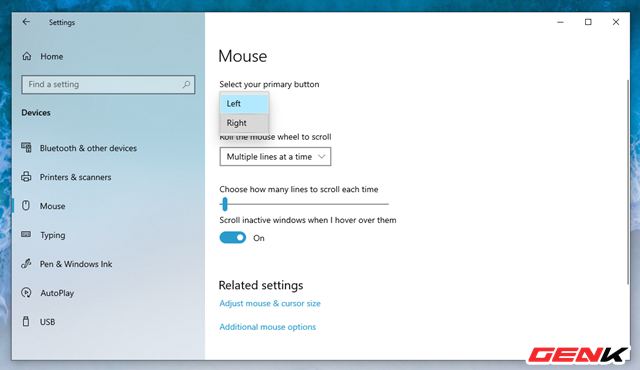Image resolution: width=640 pixels, height=370 pixels.
Task: Open the AutoPlay settings page
Action: coord(57,293)
